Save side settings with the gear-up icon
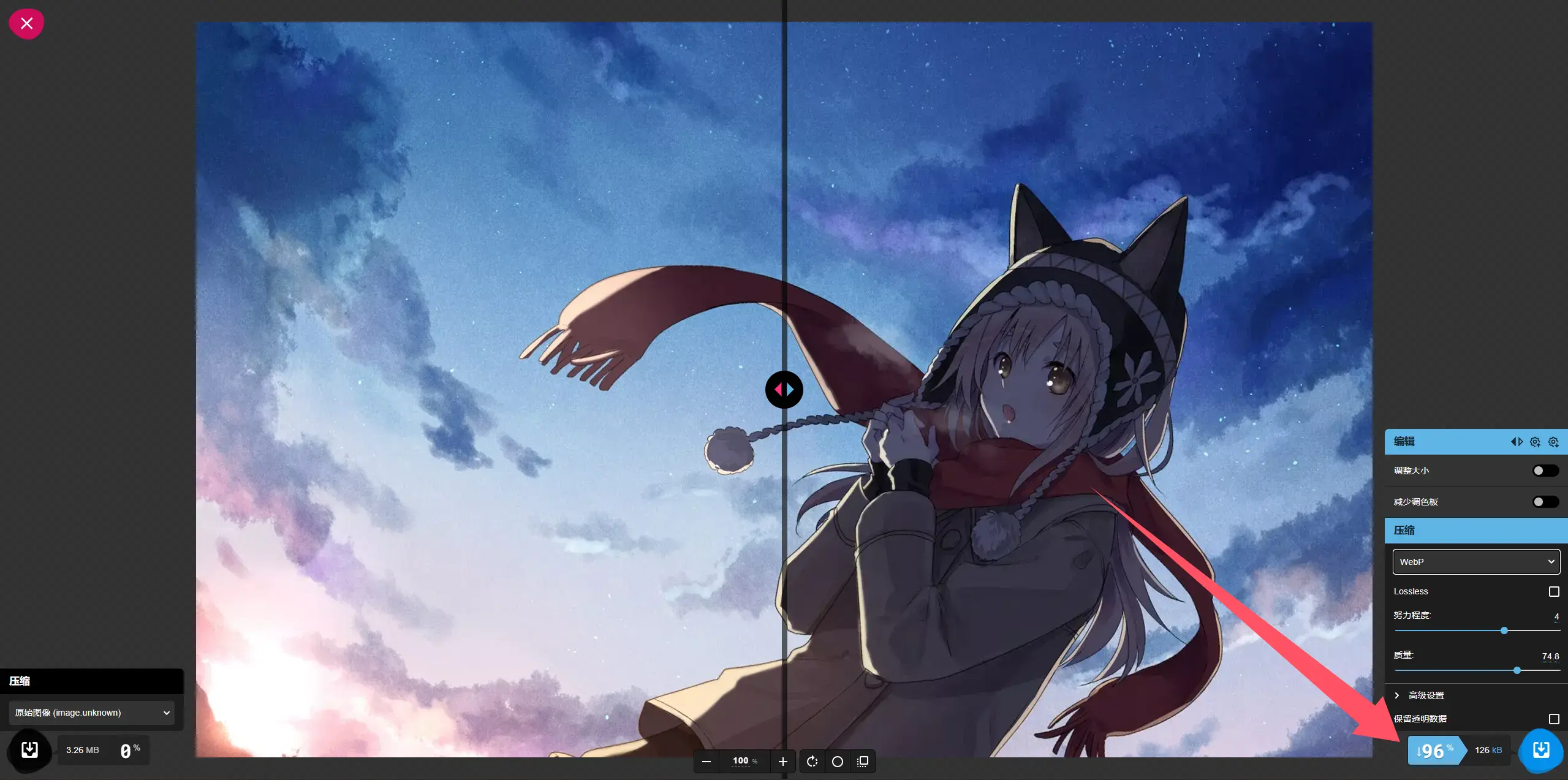 pyautogui.click(x=1535, y=441)
